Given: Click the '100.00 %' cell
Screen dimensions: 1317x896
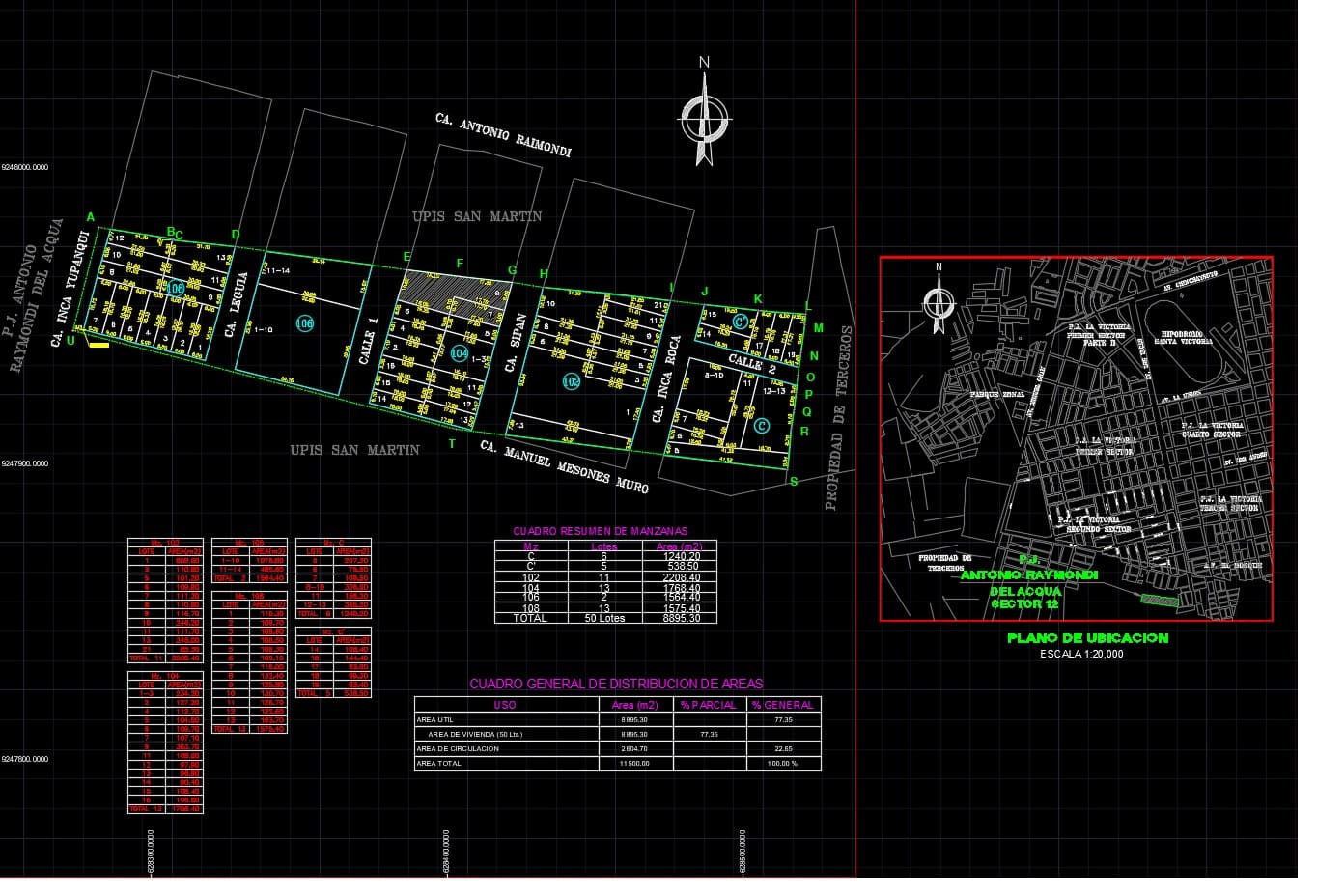Looking at the screenshot, I should pos(782,764).
